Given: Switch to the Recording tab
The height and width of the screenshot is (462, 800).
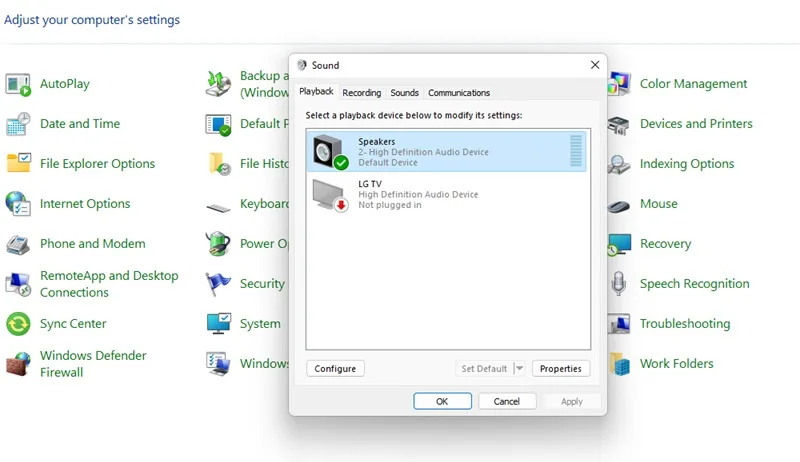Looking at the screenshot, I should 361,93.
